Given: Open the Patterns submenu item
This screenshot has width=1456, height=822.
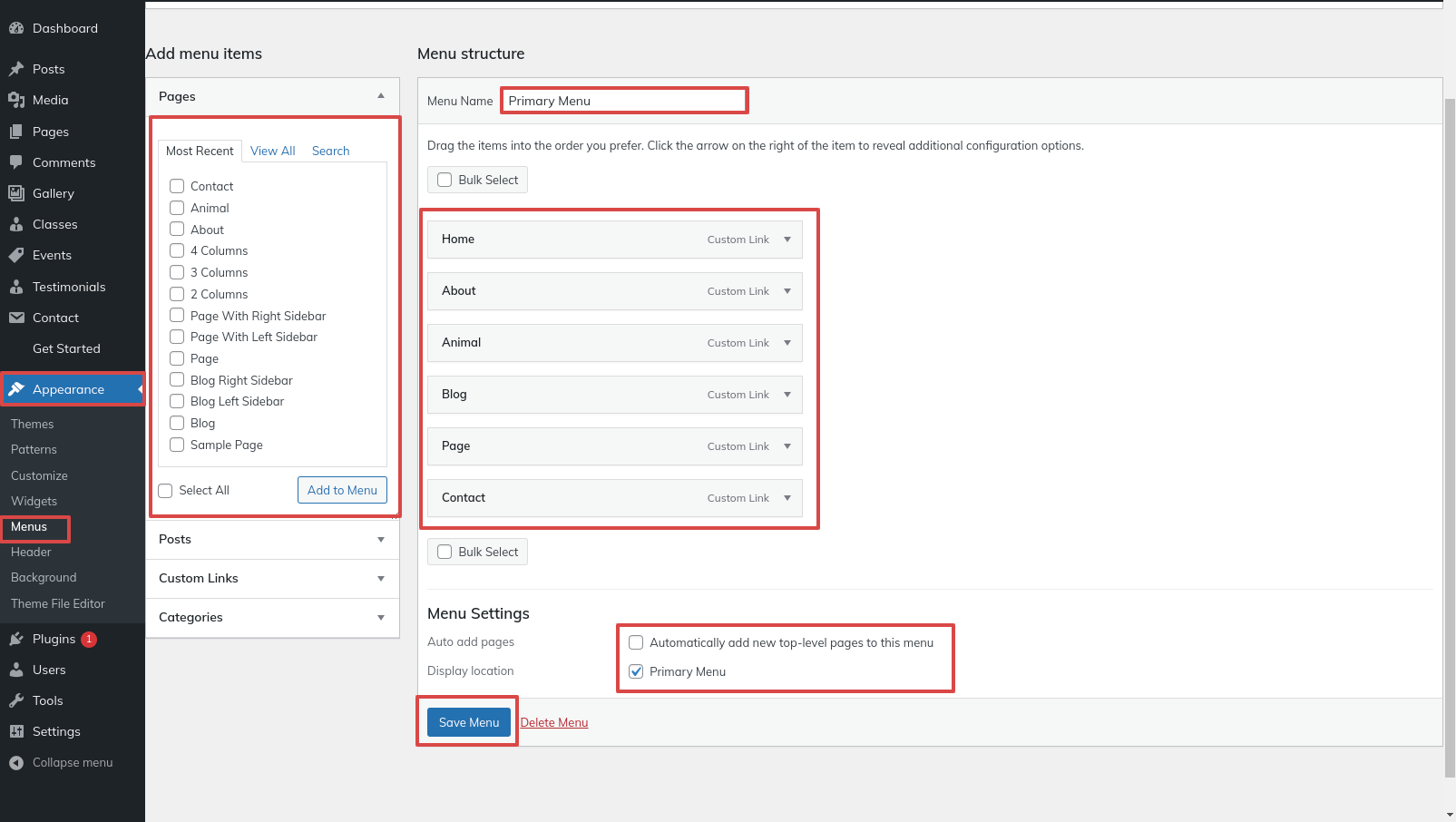Looking at the screenshot, I should click(x=34, y=449).
